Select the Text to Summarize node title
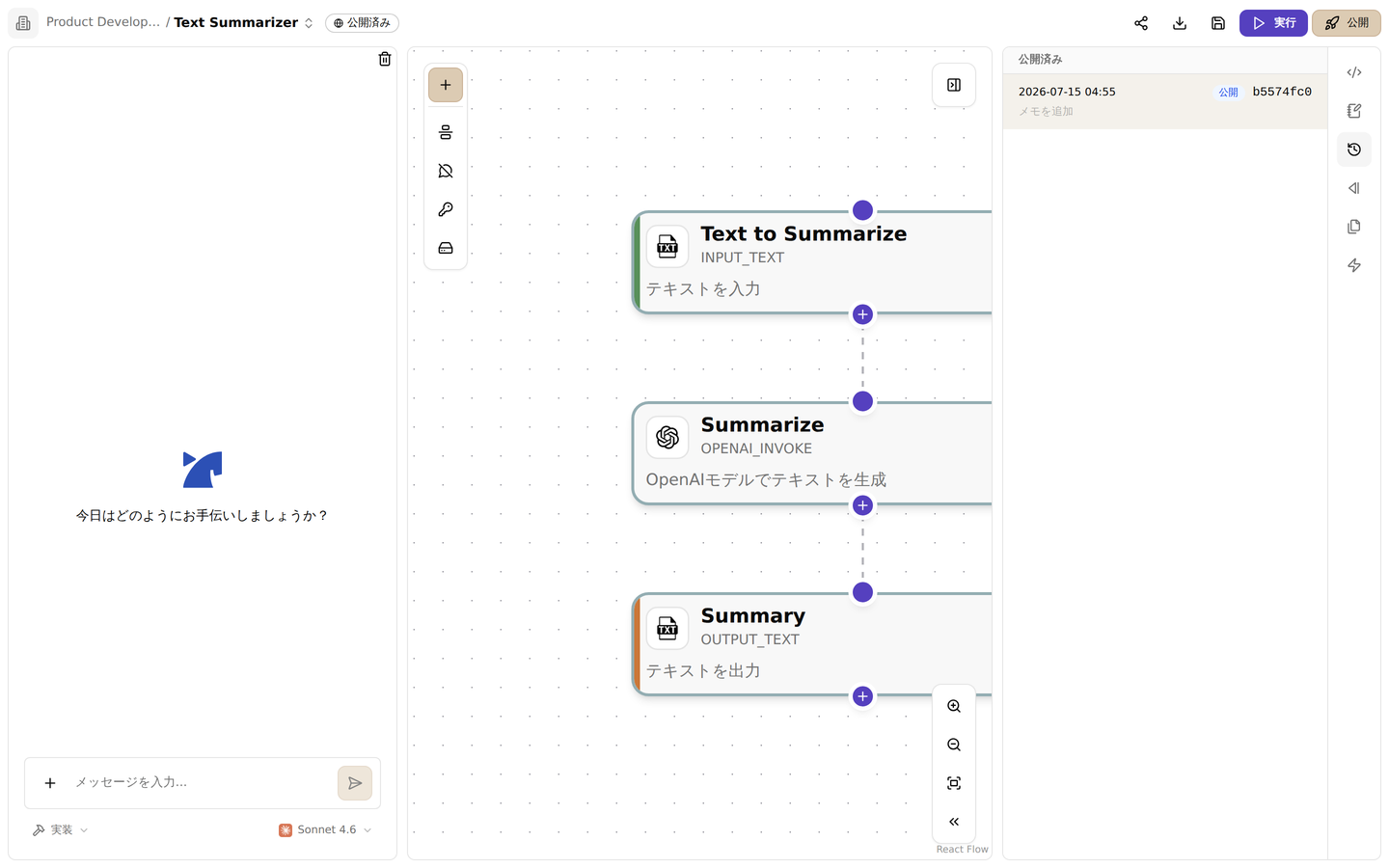The image size is (1389, 868). coord(803,234)
